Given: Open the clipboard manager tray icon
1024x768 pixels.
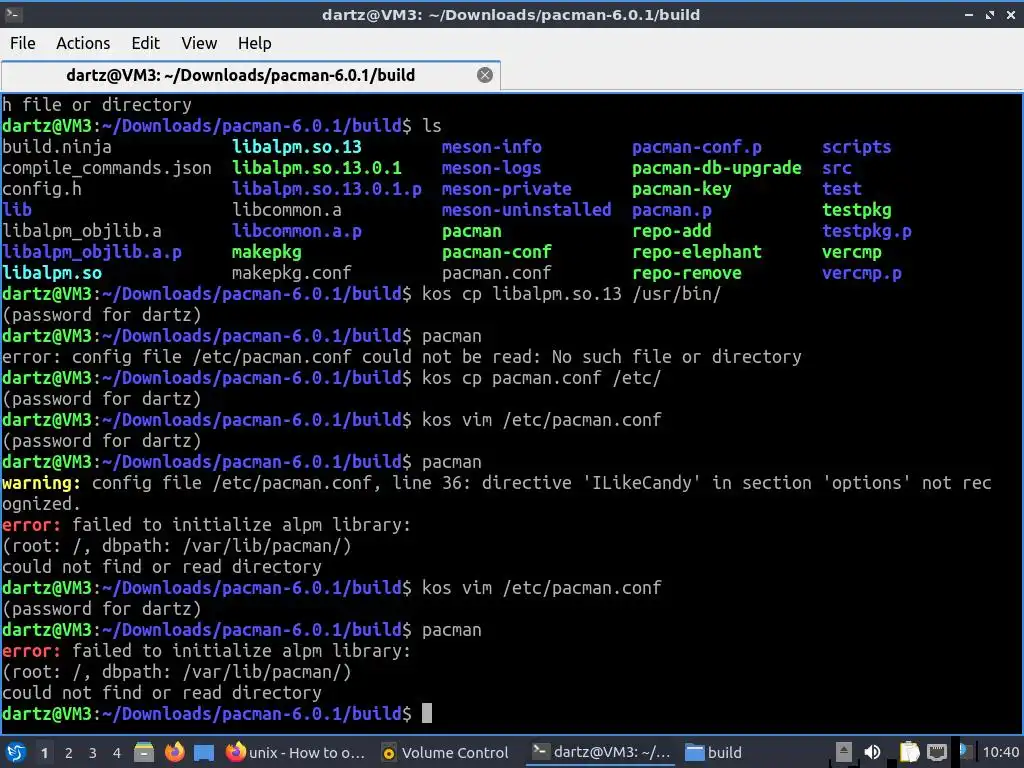Looking at the screenshot, I should [908, 752].
